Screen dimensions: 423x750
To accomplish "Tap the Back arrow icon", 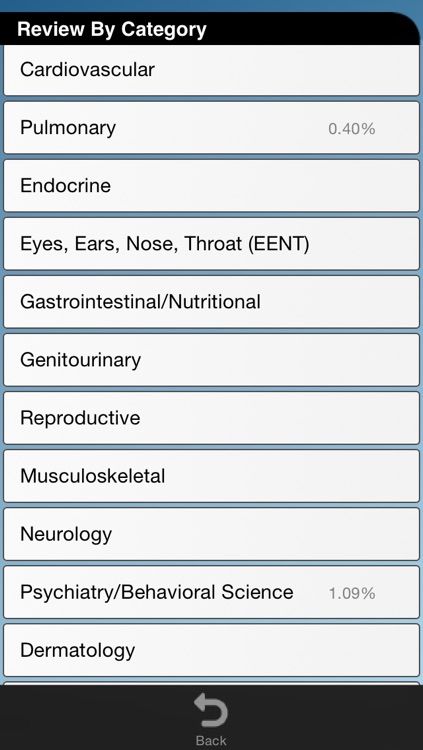I will pyautogui.click(x=211, y=711).
